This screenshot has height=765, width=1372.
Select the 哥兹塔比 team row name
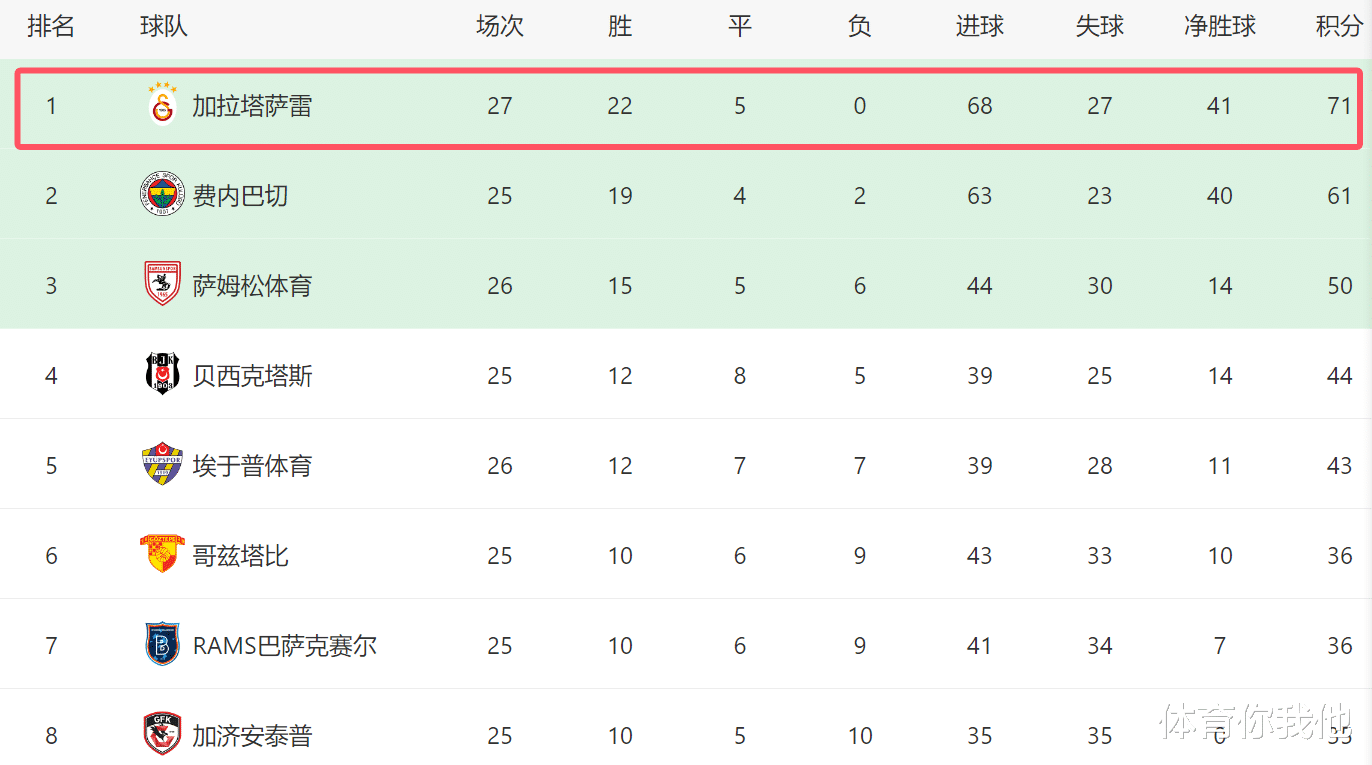(x=240, y=556)
